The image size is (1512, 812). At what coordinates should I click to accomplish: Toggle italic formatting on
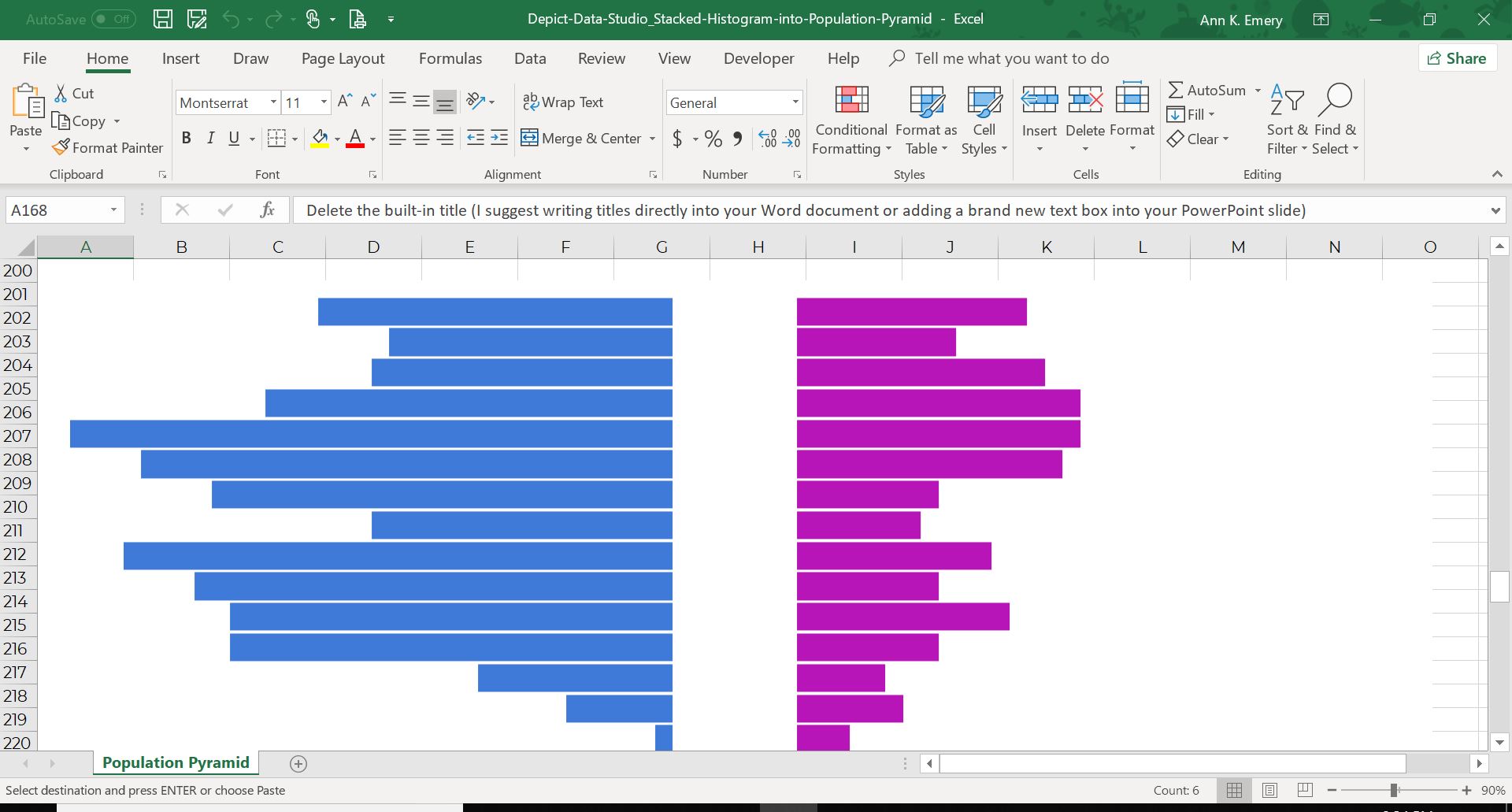pyautogui.click(x=210, y=138)
